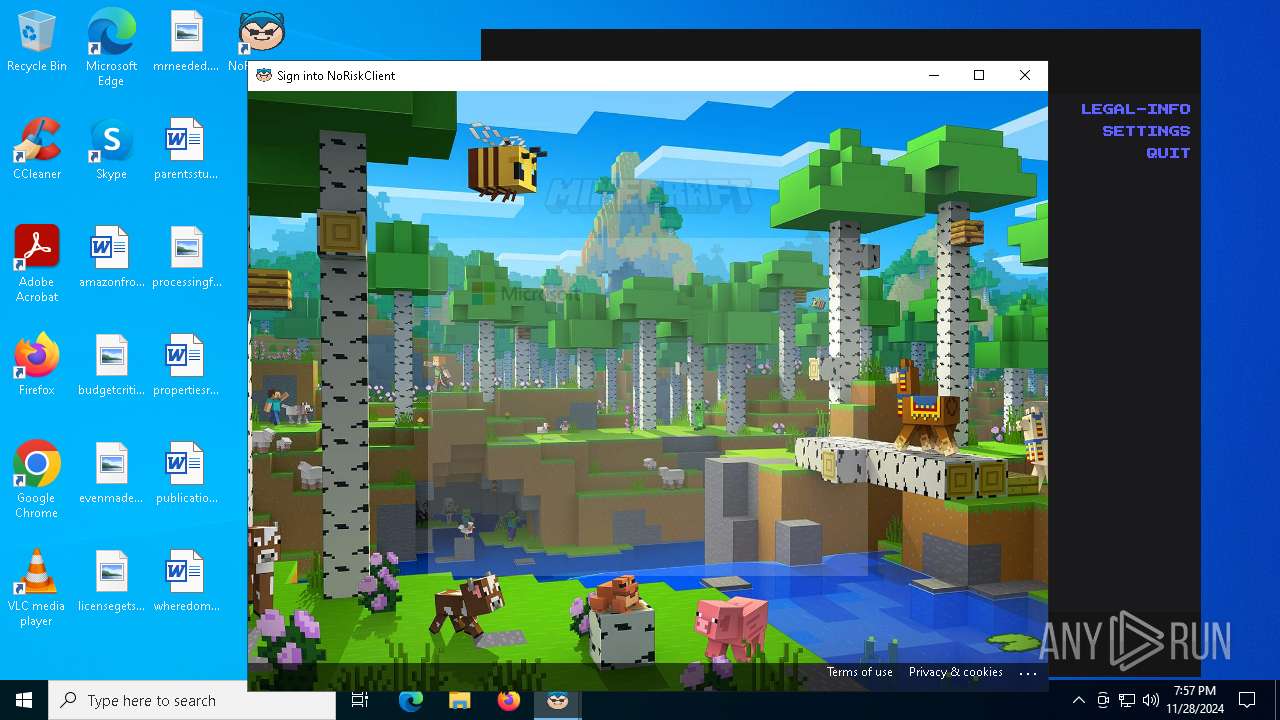Open the notification center icon
Image resolution: width=1280 pixels, height=720 pixels.
click(1247, 700)
